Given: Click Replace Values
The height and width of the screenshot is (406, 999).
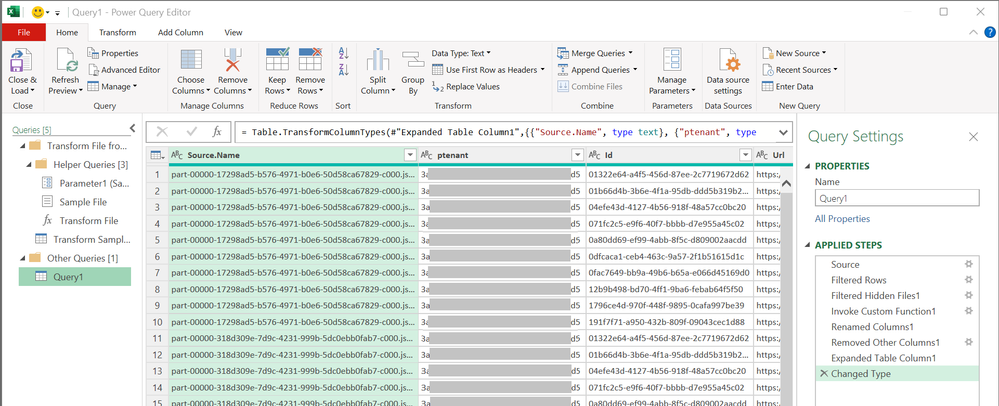Looking at the screenshot, I should tap(466, 87).
